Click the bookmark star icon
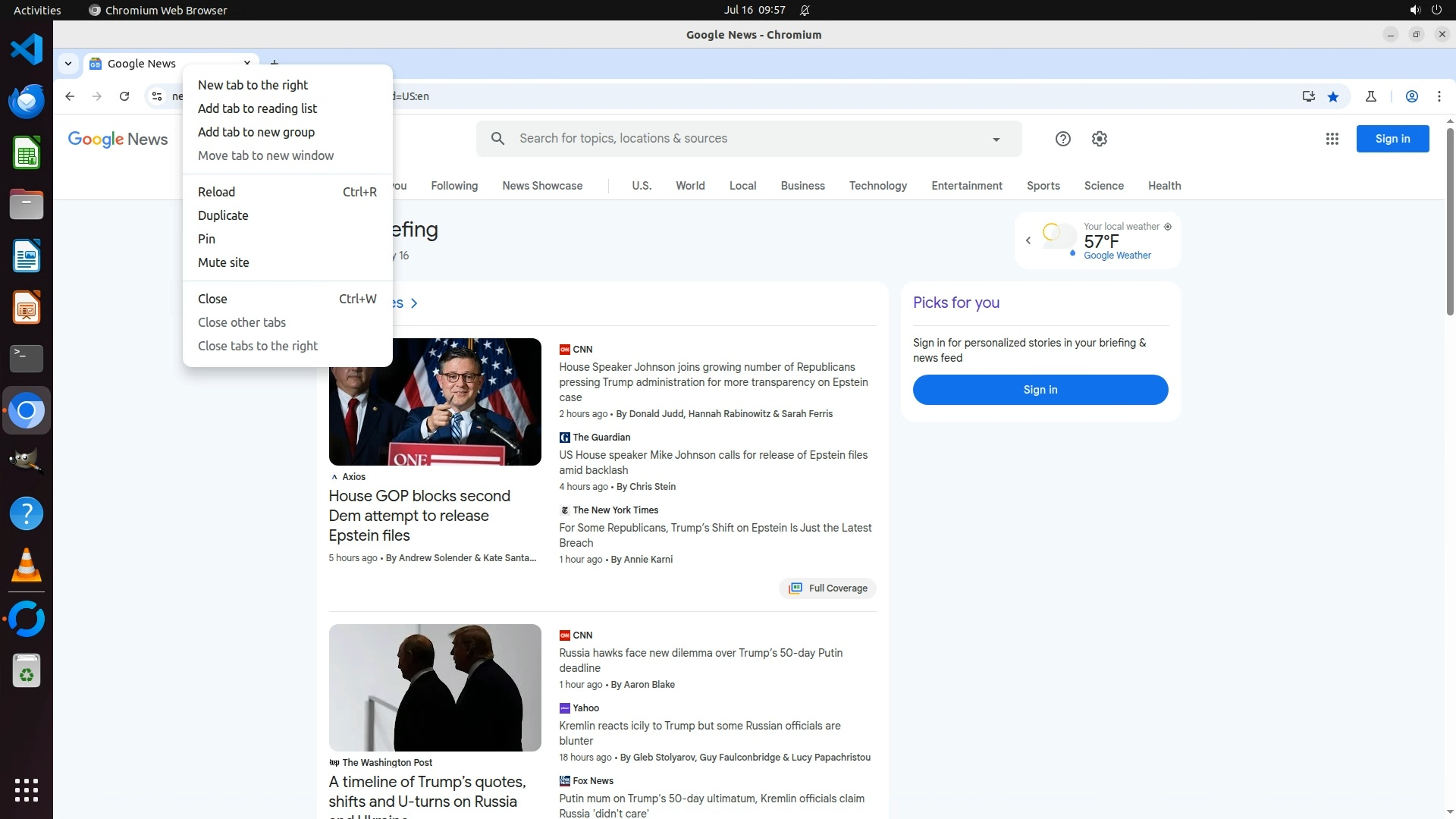Viewport: 1456px width, 819px height. click(x=1333, y=96)
